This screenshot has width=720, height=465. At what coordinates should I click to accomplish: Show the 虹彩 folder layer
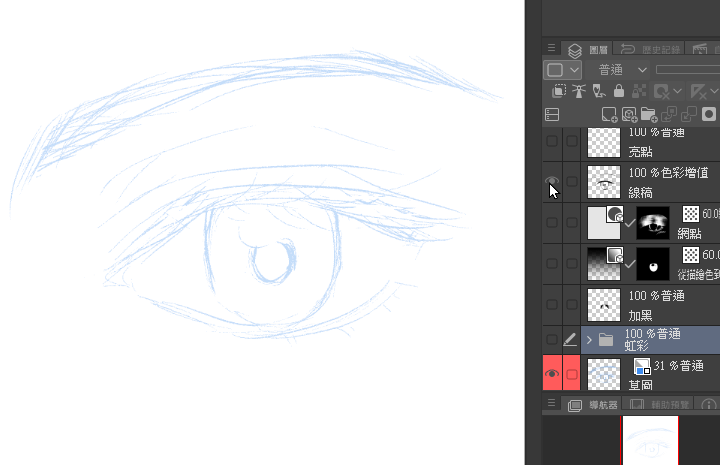tap(552, 339)
